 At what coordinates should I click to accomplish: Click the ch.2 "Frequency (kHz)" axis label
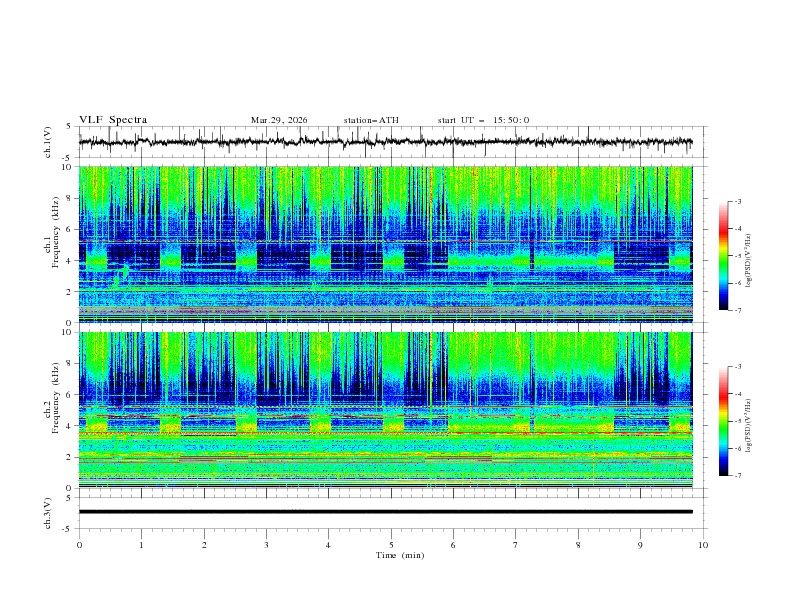click(x=56, y=397)
